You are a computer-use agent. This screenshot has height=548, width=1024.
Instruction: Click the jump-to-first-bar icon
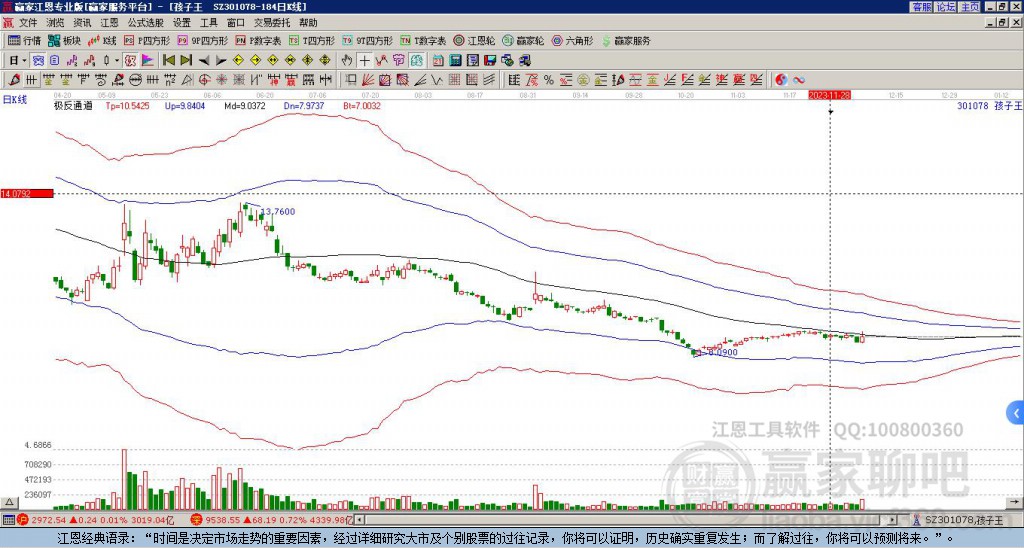168,60
